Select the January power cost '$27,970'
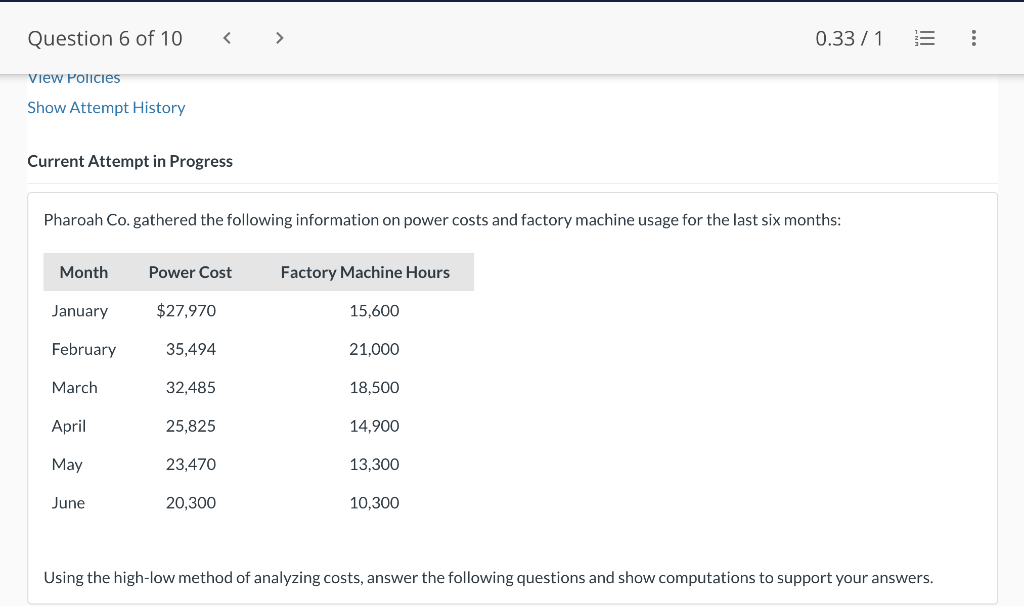The image size is (1024, 606). [x=186, y=311]
